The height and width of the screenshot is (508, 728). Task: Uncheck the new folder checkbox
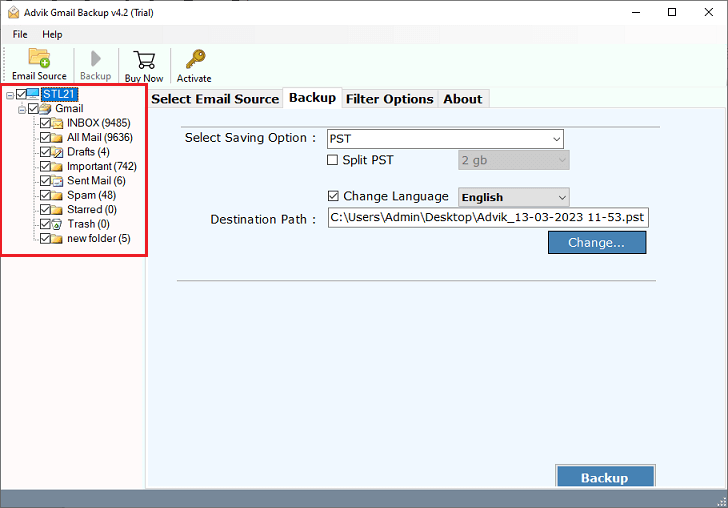pyautogui.click(x=45, y=238)
